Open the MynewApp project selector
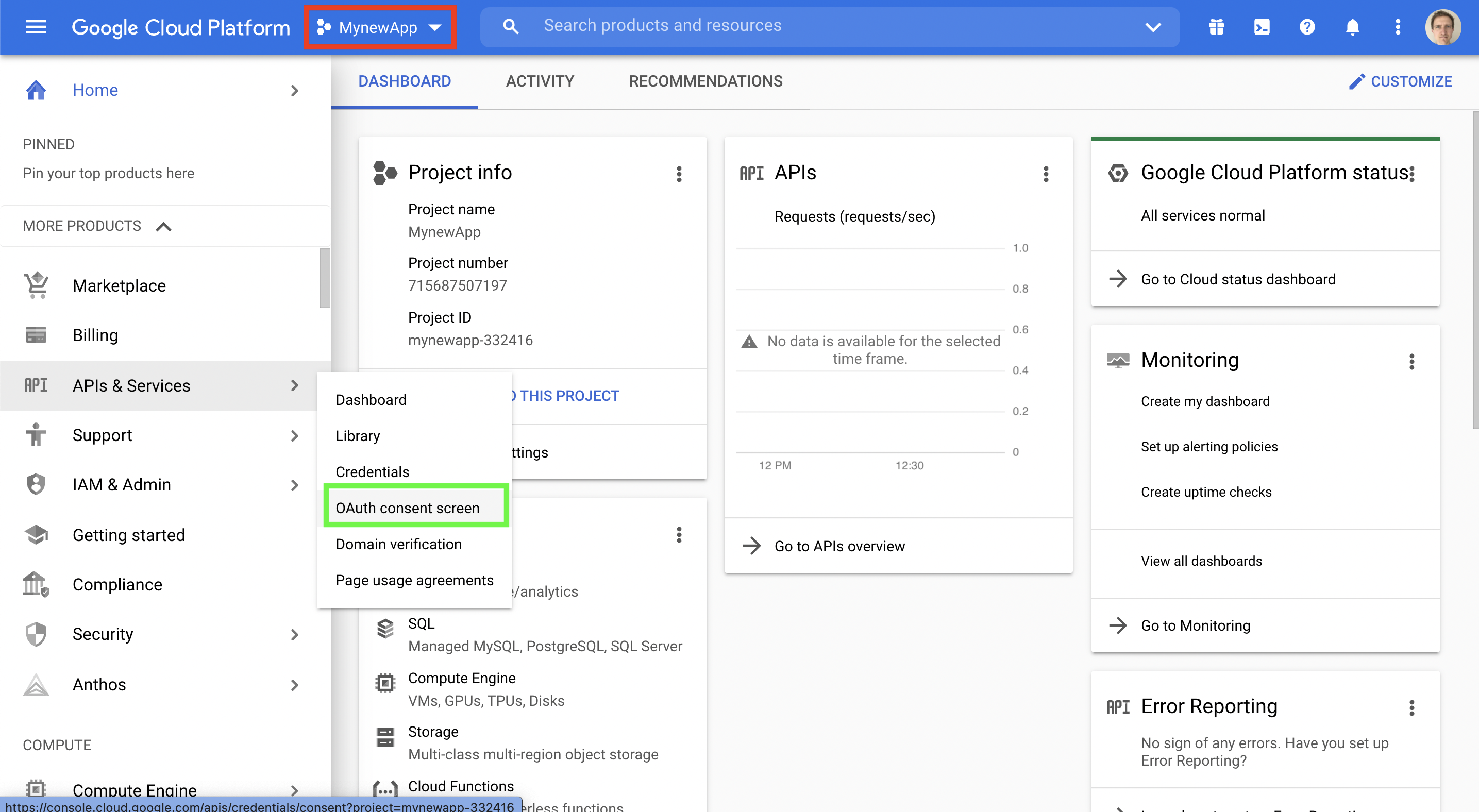This screenshot has width=1479, height=812. coord(379,27)
